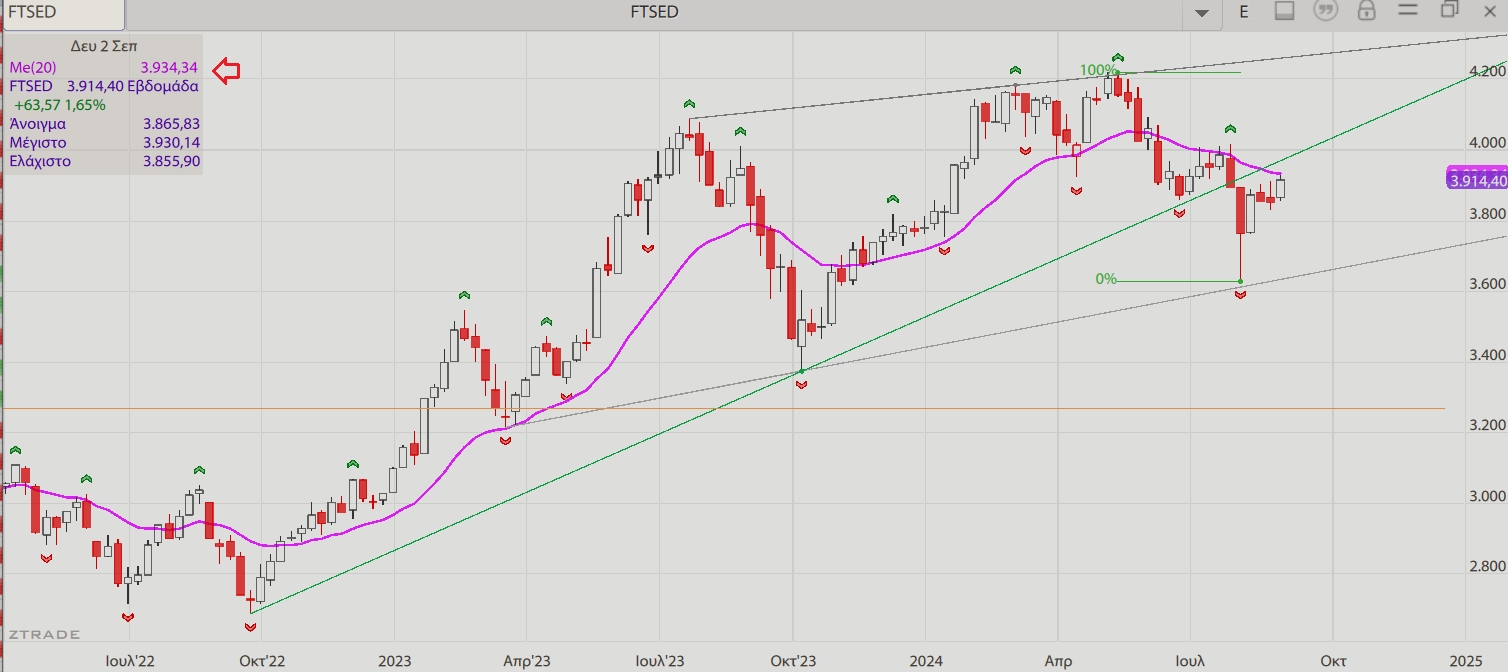The height and width of the screenshot is (672, 1508).
Task: Click the Me(20) value 3.934,34
Action: click(x=169, y=67)
